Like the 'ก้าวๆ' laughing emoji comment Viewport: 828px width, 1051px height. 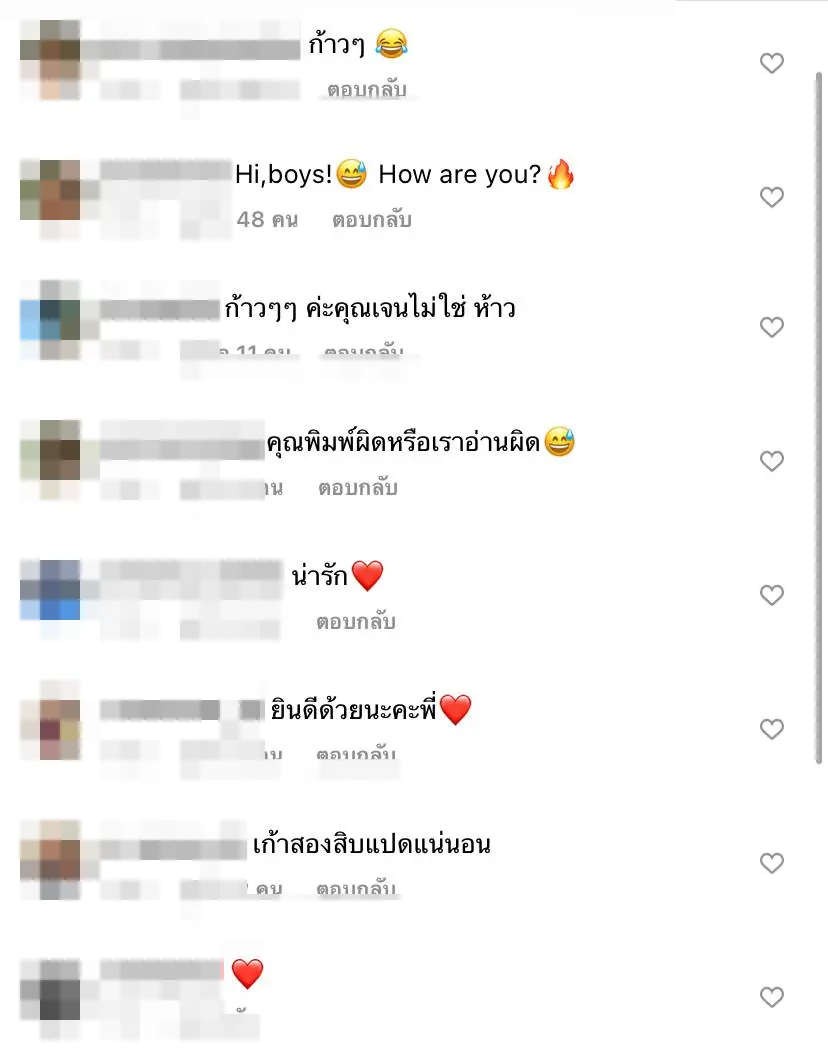pos(772,63)
